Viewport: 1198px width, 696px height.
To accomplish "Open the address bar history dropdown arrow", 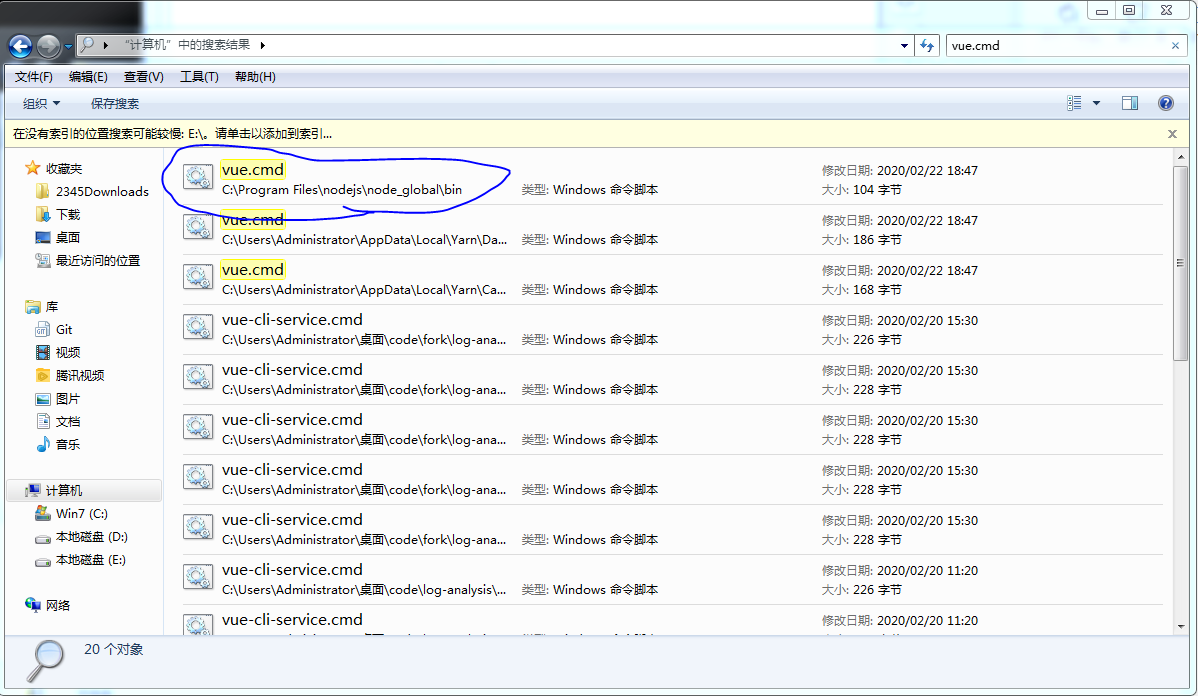I will (904, 46).
